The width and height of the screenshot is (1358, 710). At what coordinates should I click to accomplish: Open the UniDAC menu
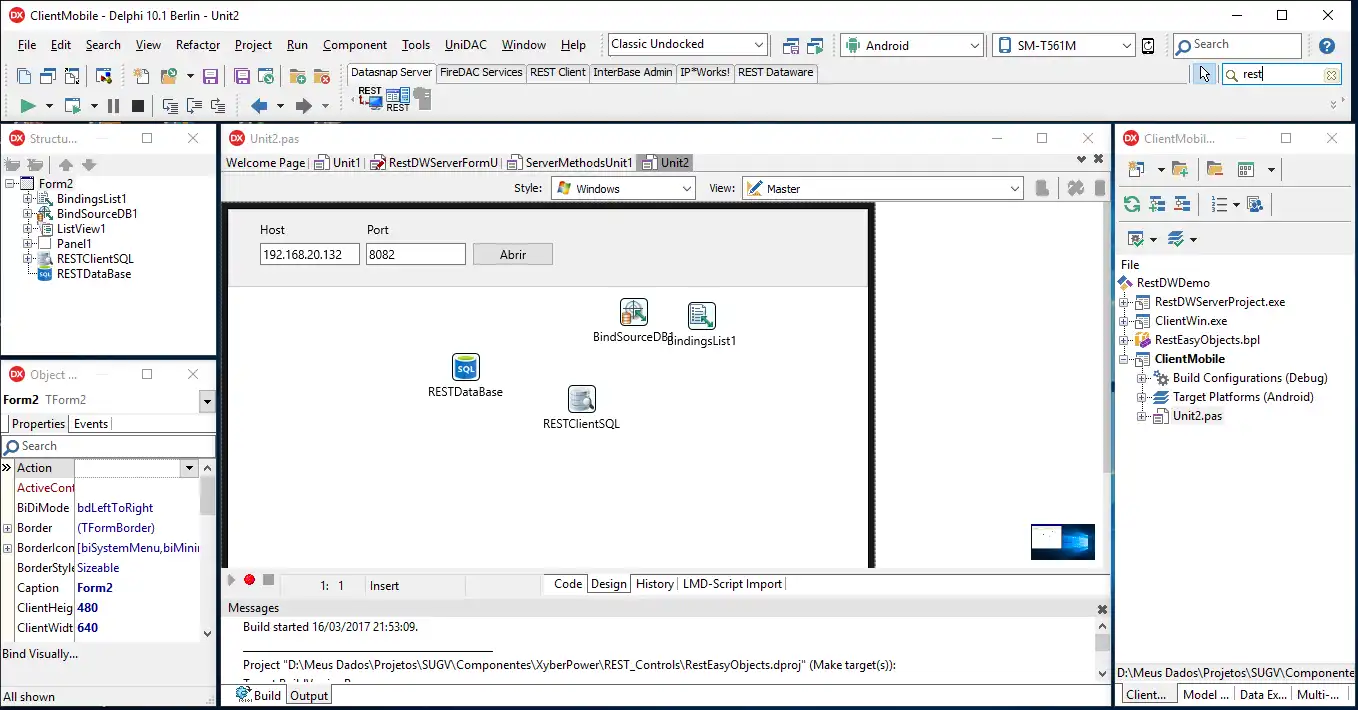466,45
